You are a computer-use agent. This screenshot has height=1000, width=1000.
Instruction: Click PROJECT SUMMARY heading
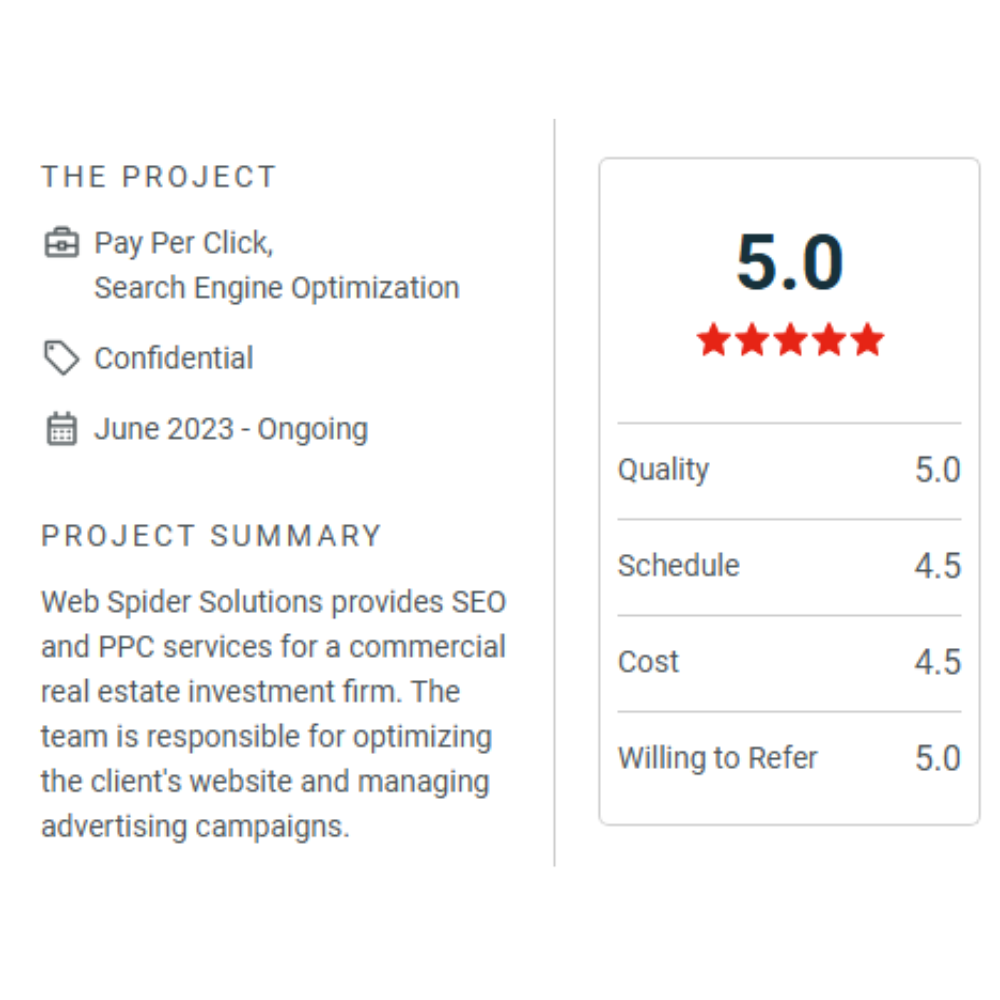[x=211, y=536]
